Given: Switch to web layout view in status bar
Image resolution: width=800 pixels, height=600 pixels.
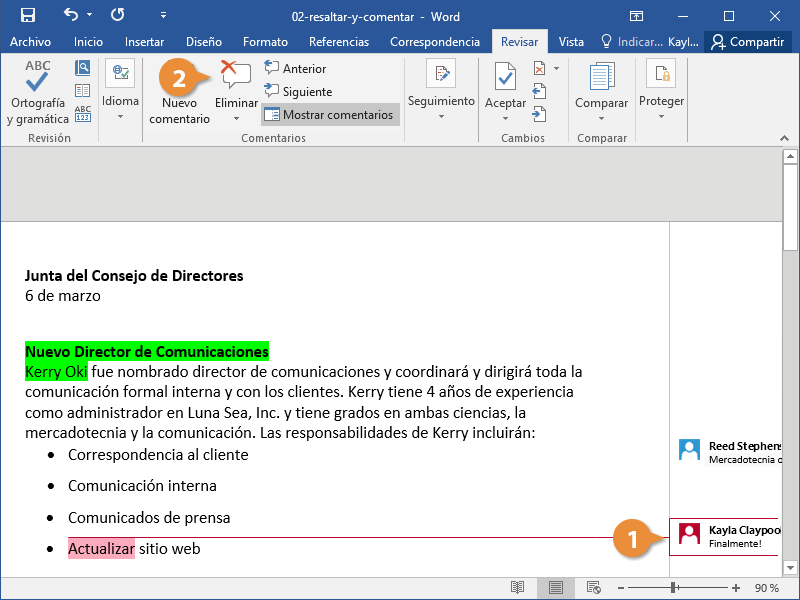Looking at the screenshot, I should pos(593,587).
